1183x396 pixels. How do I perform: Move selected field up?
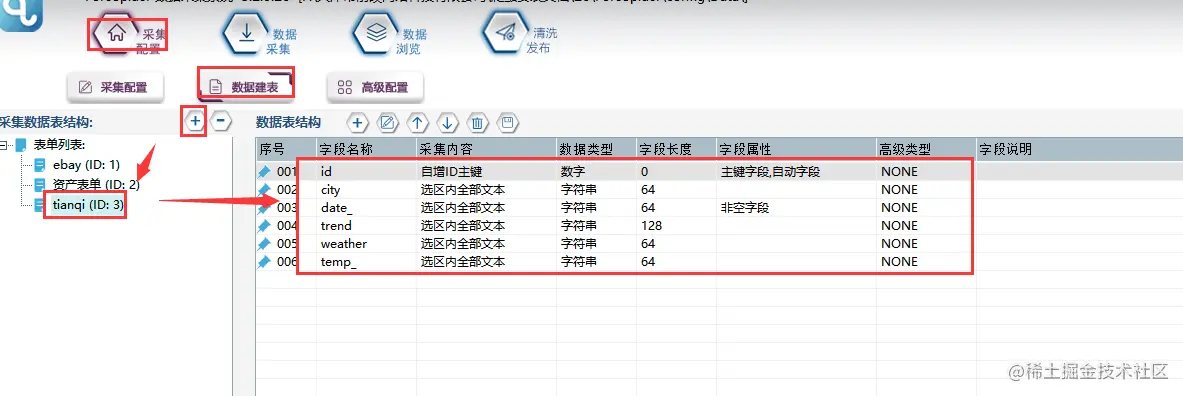[417, 122]
